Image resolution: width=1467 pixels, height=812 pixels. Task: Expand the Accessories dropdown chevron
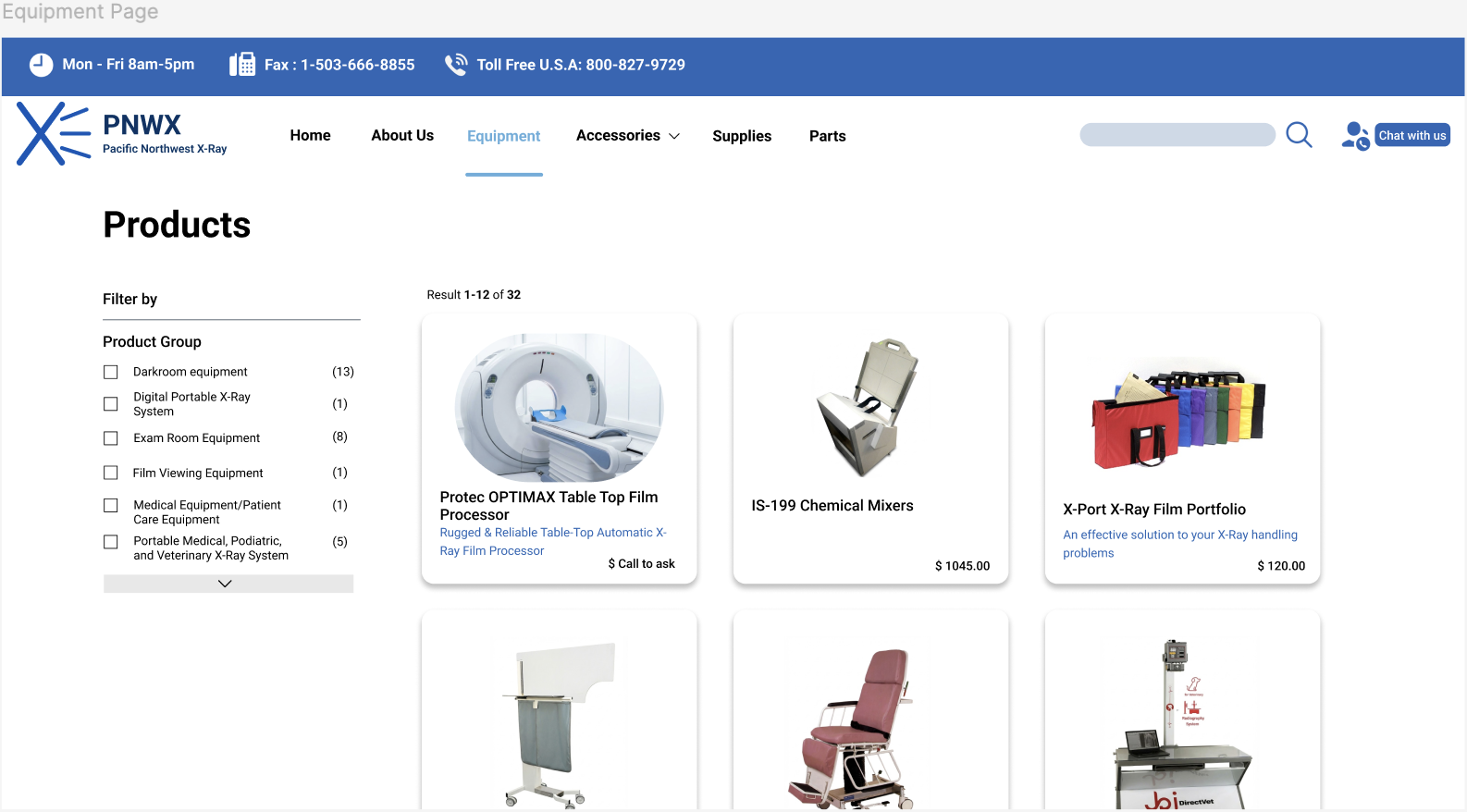click(674, 136)
